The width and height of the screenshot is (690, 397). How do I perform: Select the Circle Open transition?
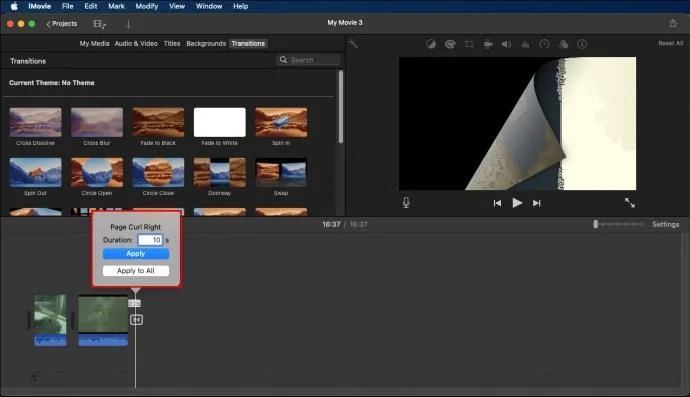[x=97, y=173]
